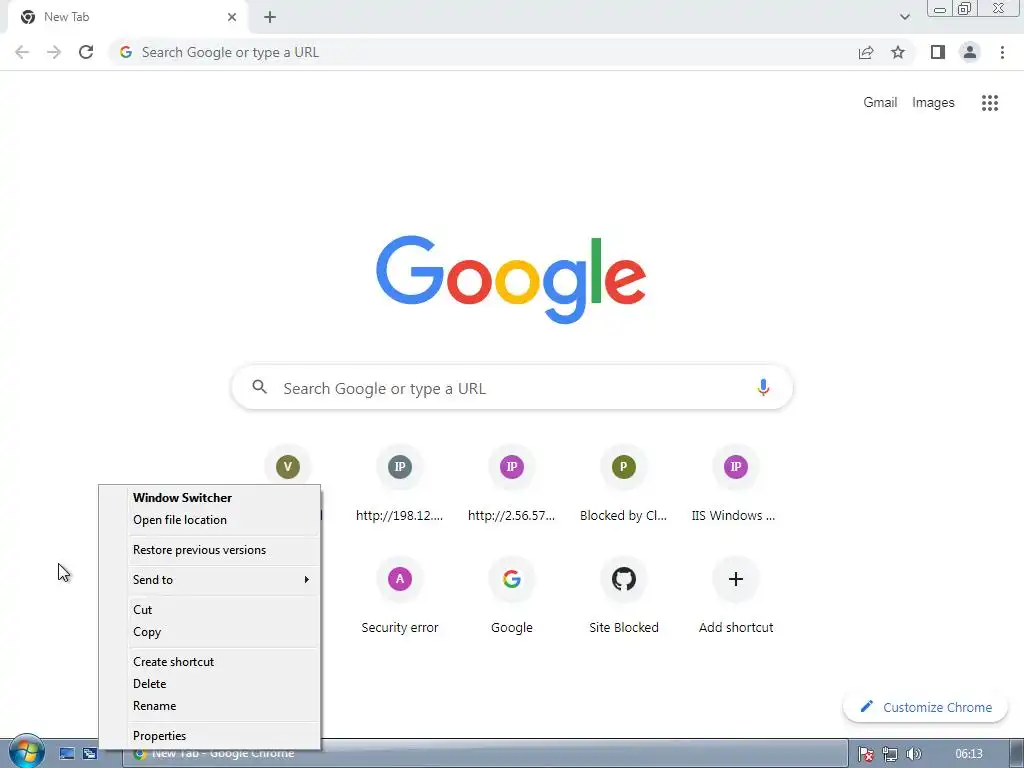
Task: Open the volume speaker tray icon
Action: pyautogui.click(x=914, y=754)
